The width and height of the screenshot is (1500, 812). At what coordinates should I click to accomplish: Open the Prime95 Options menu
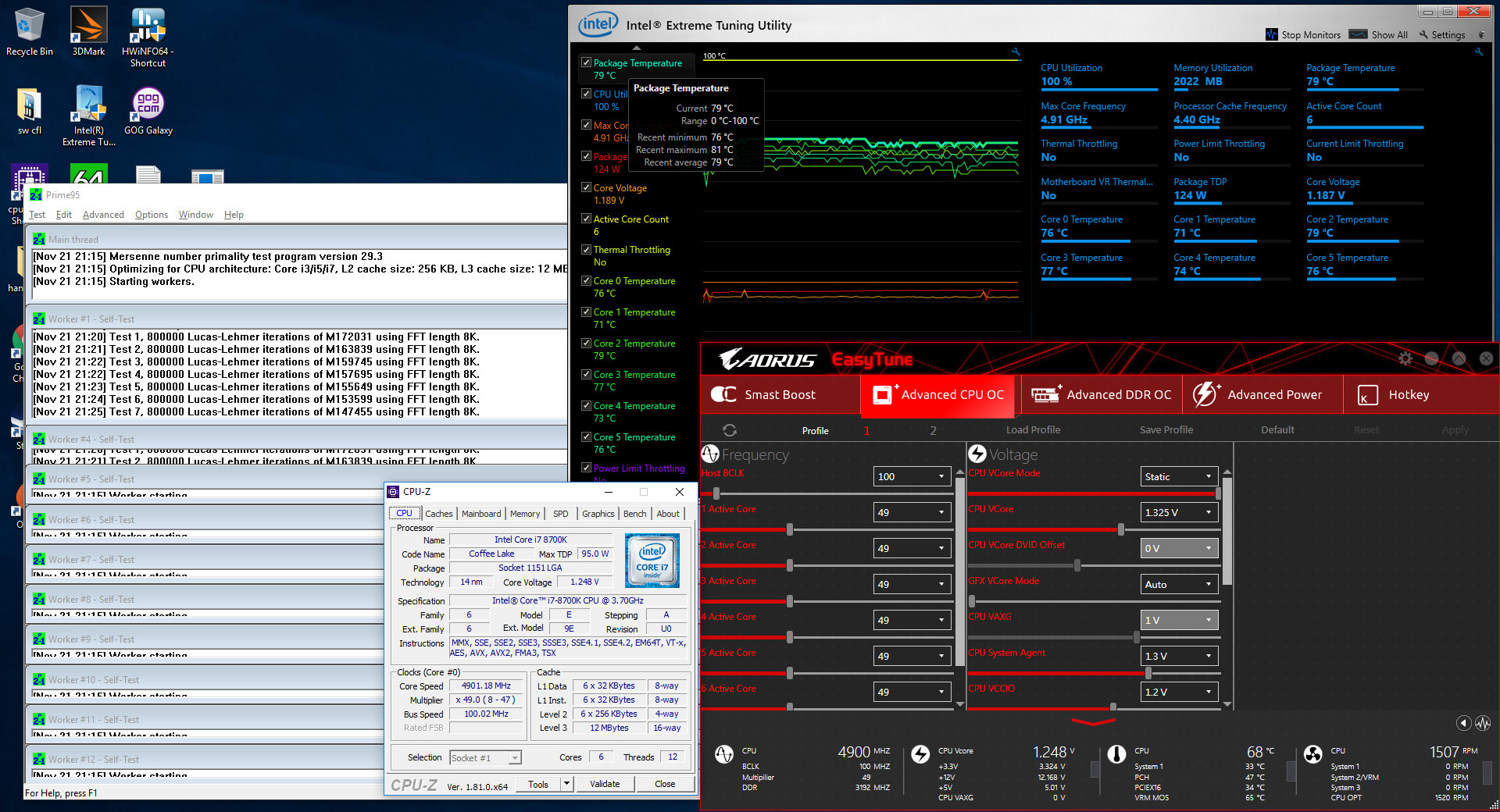(152, 215)
